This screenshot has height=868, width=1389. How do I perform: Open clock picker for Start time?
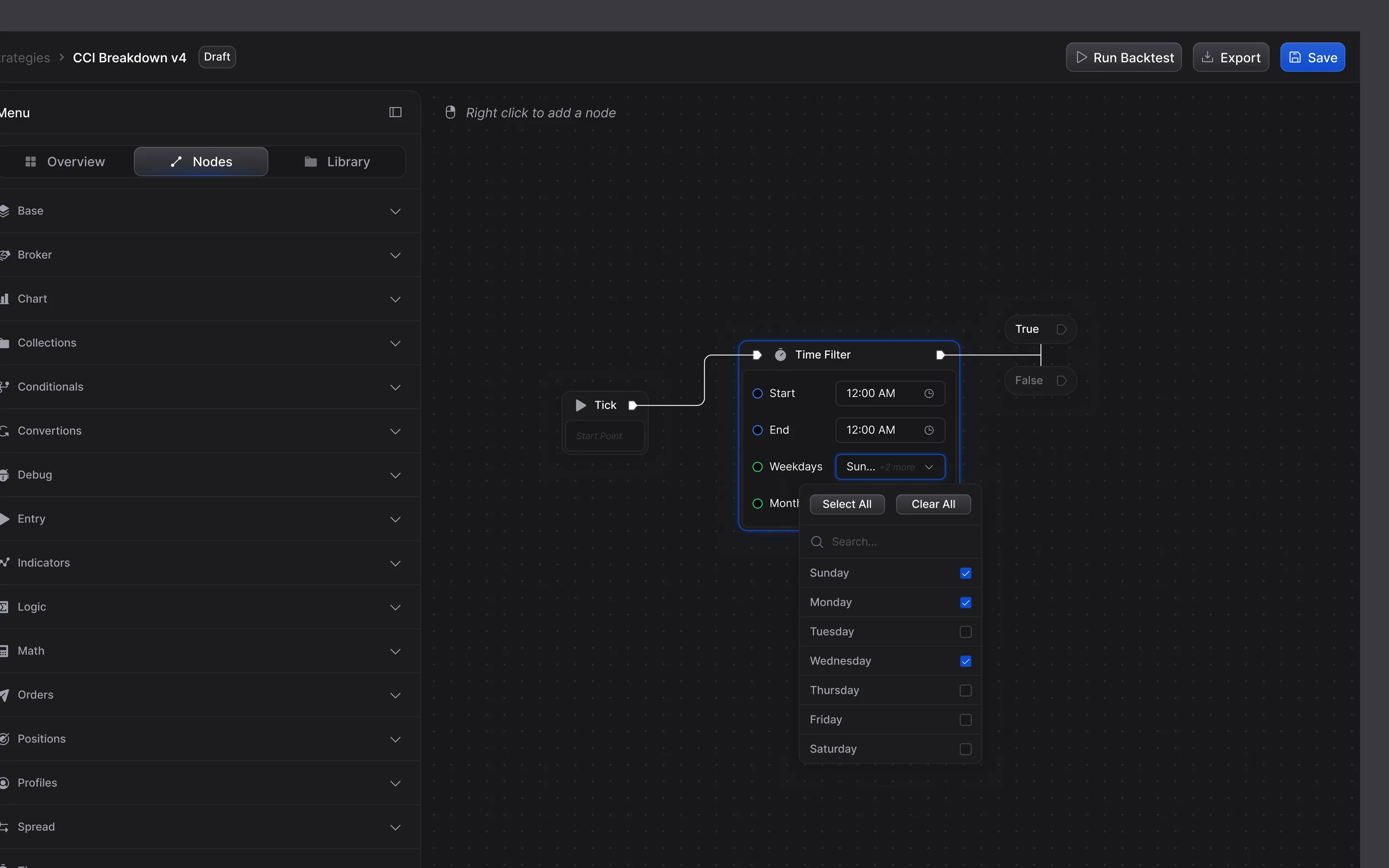tap(929, 393)
